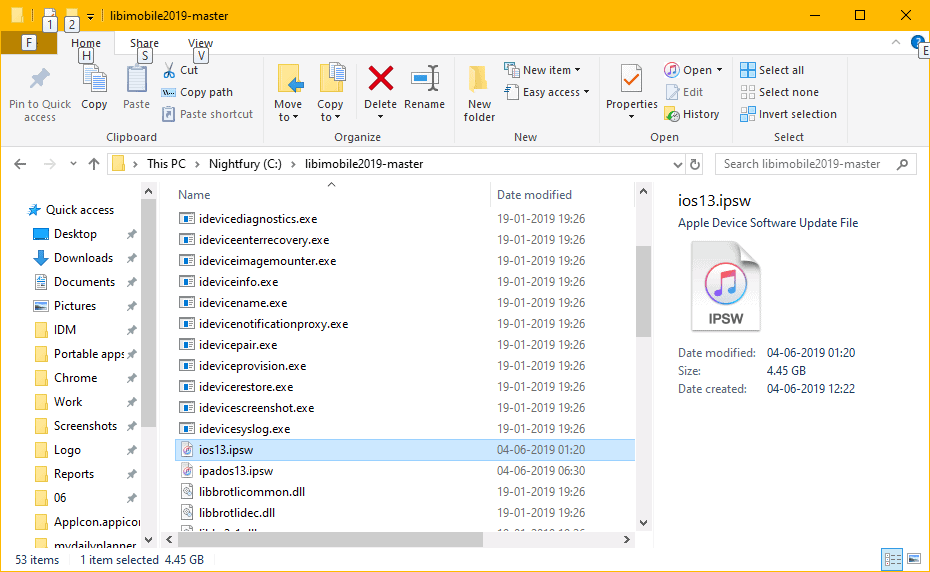The height and width of the screenshot is (572, 930).
Task: Click the Paste ribbon icon
Action: pos(136,80)
